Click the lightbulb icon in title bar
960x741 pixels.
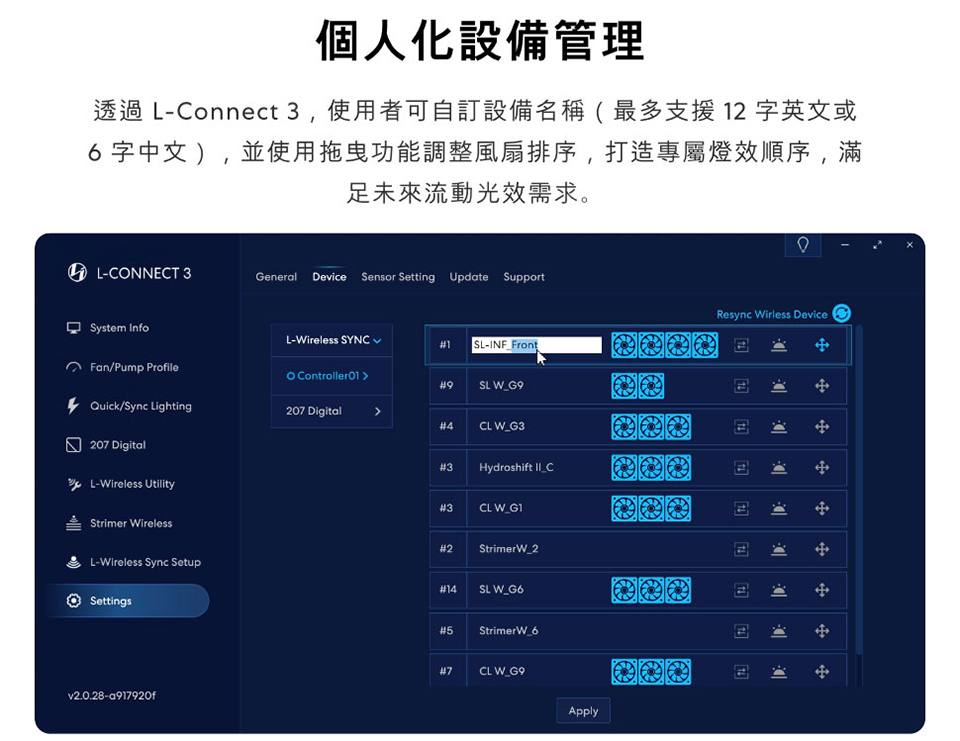pyautogui.click(x=802, y=245)
